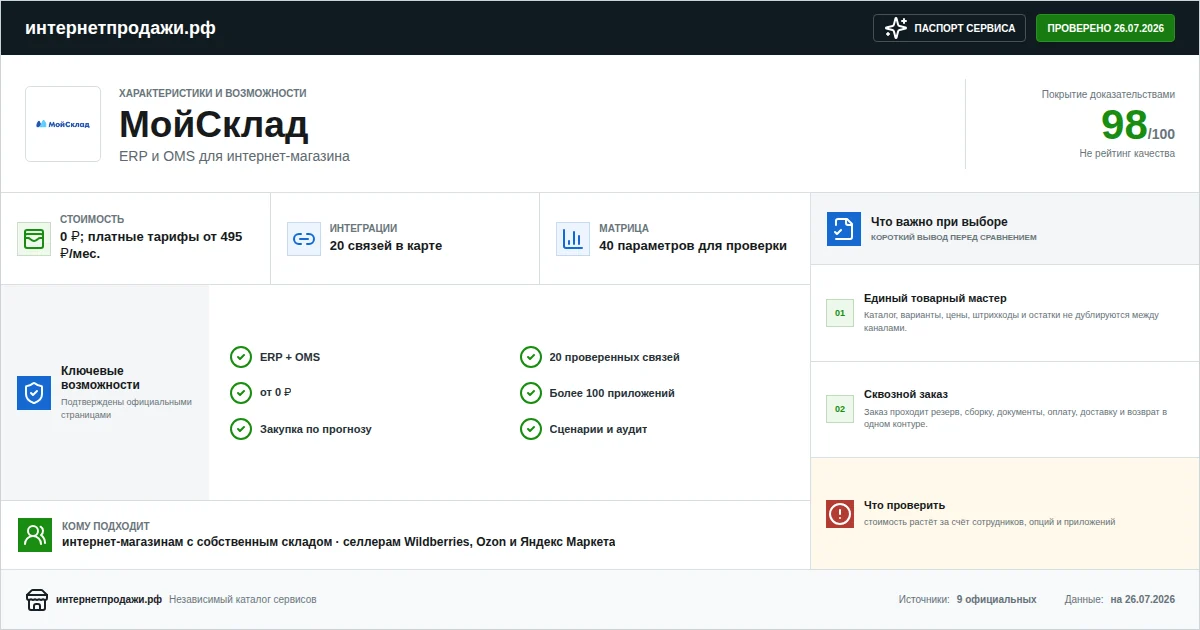Click the 0 ₽ paid tariffs price text
The width and height of the screenshot is (1200, 630).
click(151, 245)
